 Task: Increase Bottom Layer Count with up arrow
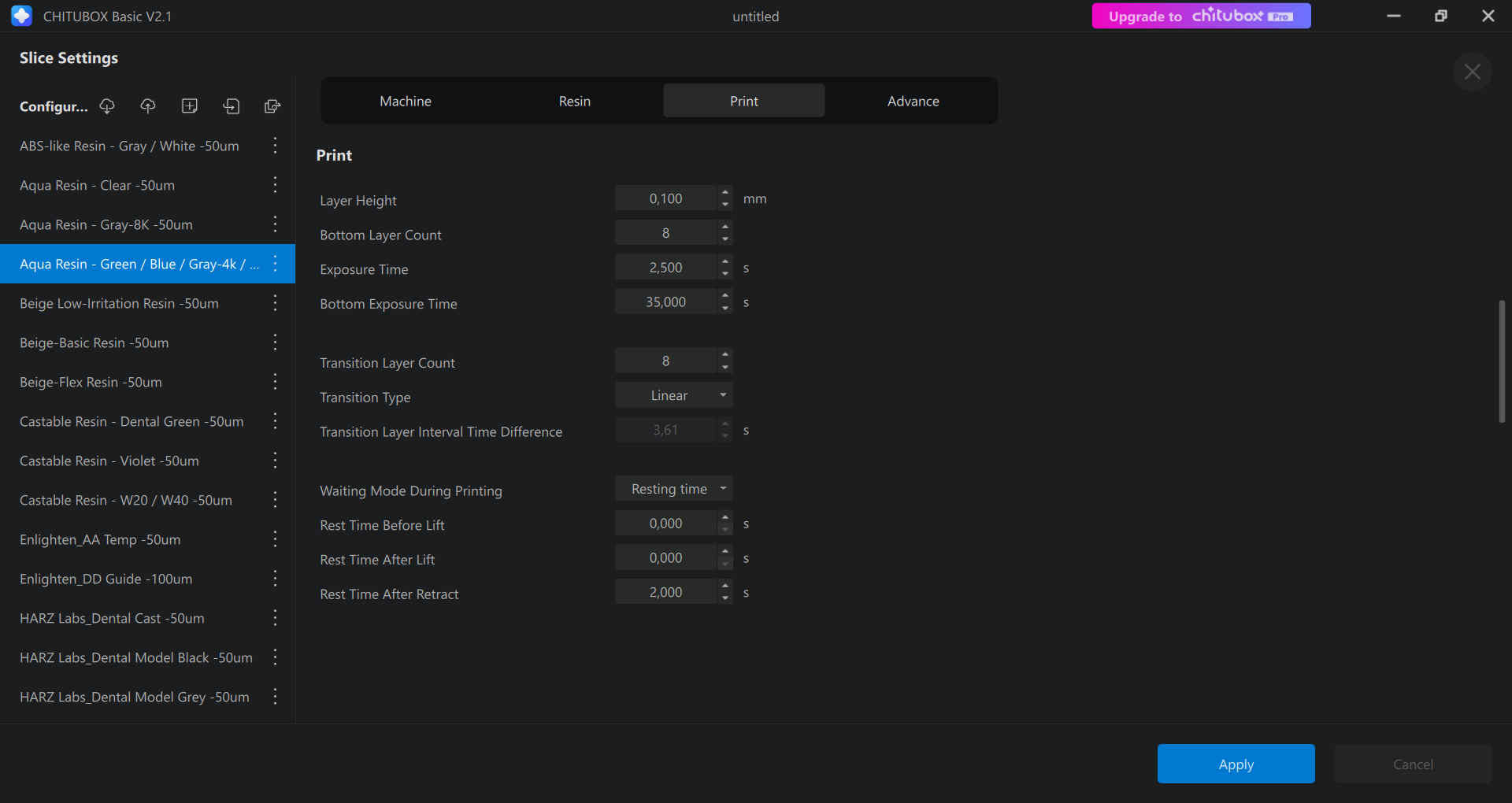click(725, 227)
